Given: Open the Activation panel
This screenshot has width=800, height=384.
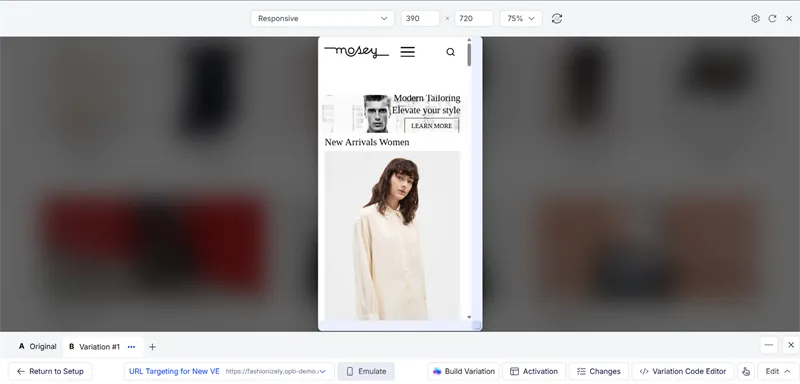Looking at the screenshot, I should point(534,371).
